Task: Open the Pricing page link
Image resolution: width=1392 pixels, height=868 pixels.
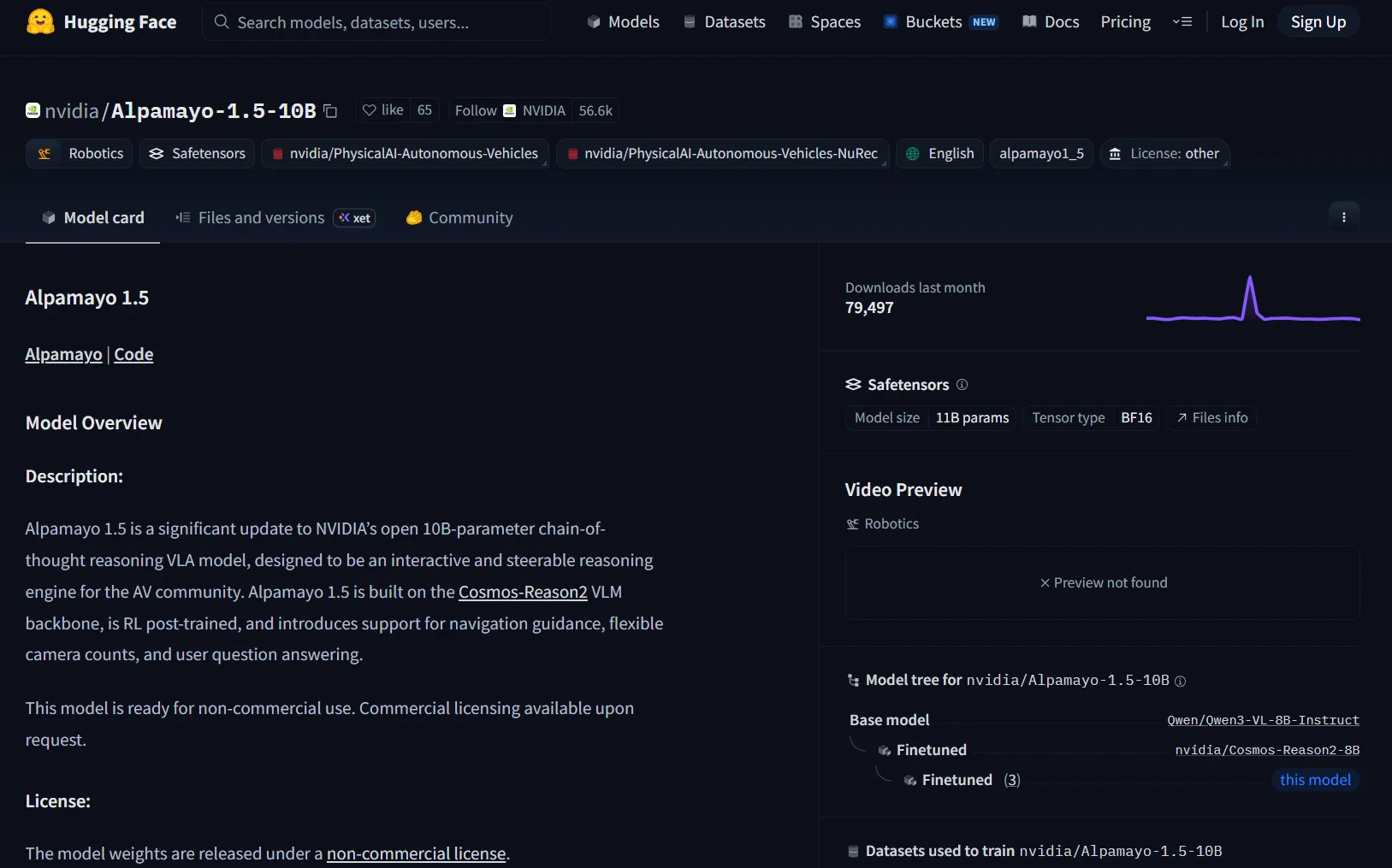Action: tap(1125, 22)
